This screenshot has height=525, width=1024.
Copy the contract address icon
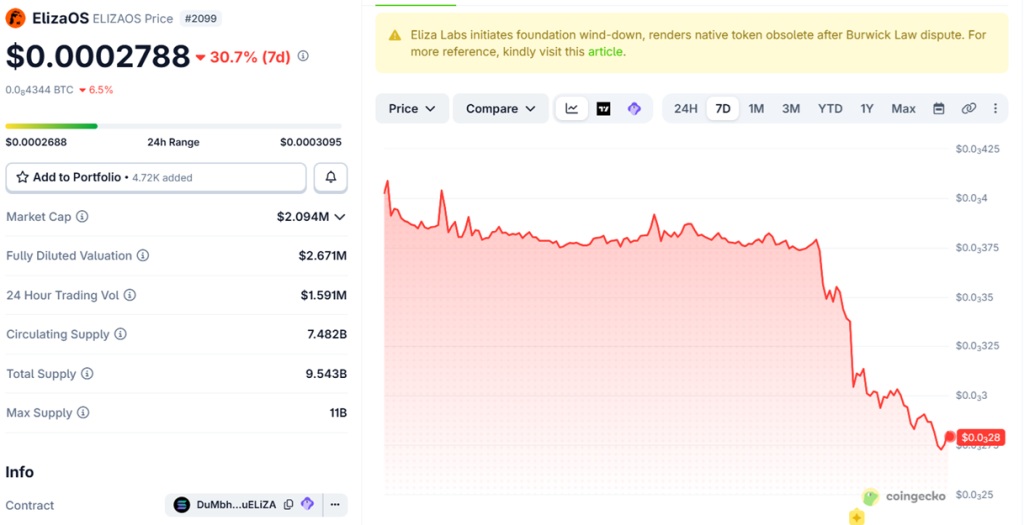click(x=289, y=505)
